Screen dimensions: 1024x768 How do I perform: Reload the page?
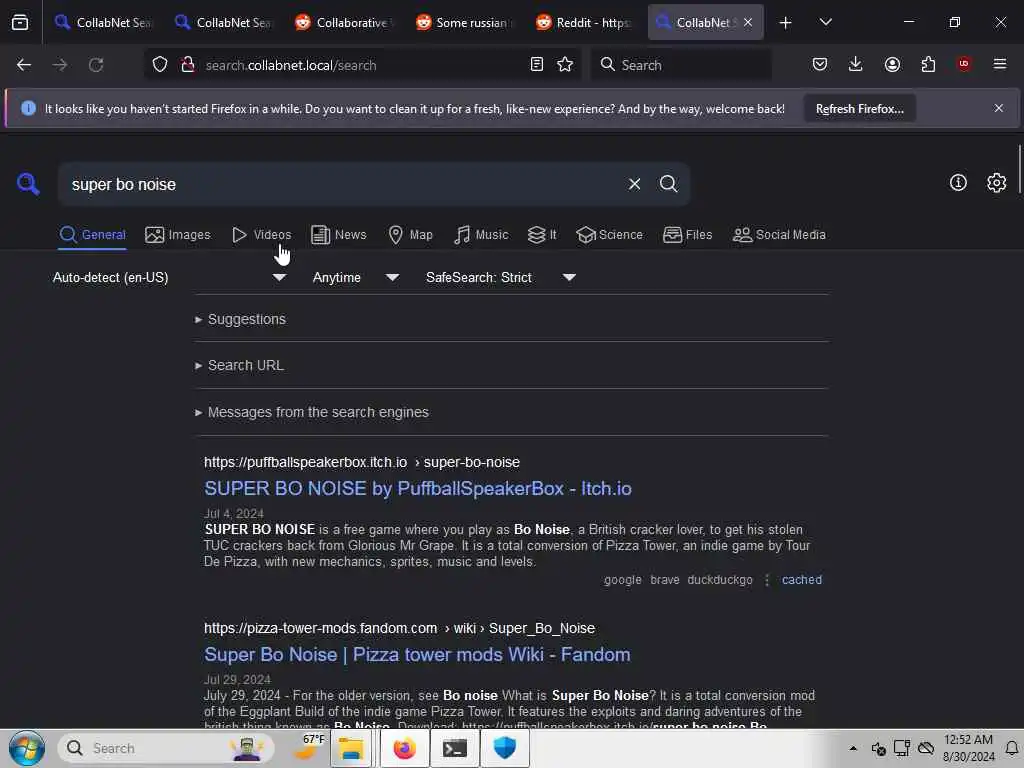tap(96, 65)
